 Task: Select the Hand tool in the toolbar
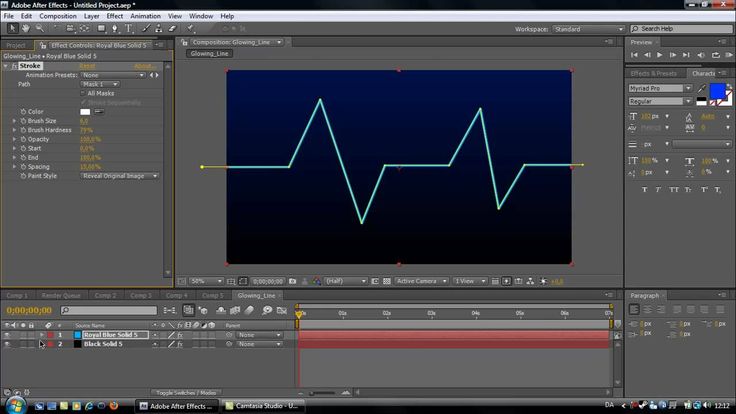click(25, 28)
